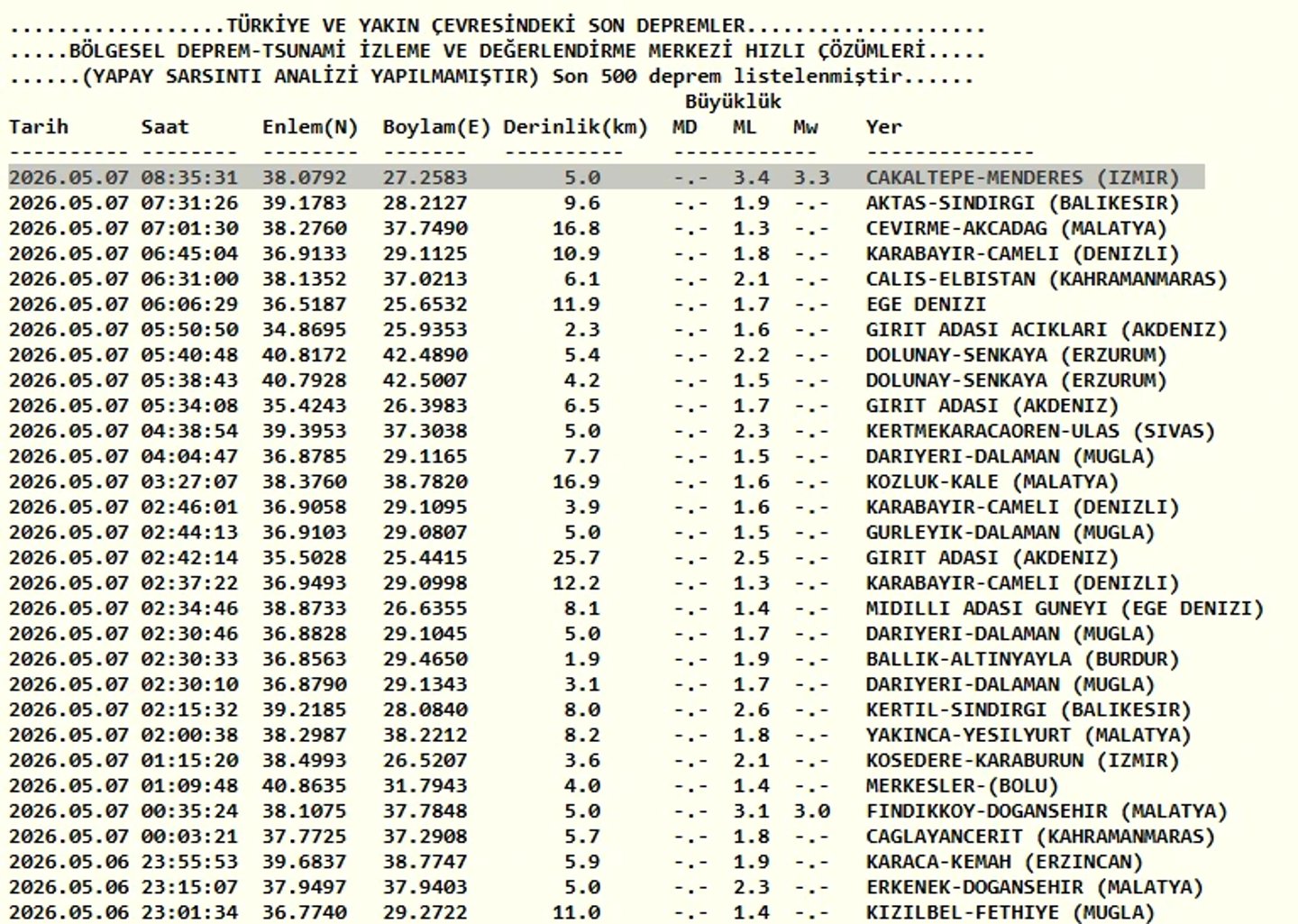This screenshot has height=924, width=1298.
Task: Click the YAKINCA-YESILYURT (MALATYA) location
Action: (x=1028, y=735)
